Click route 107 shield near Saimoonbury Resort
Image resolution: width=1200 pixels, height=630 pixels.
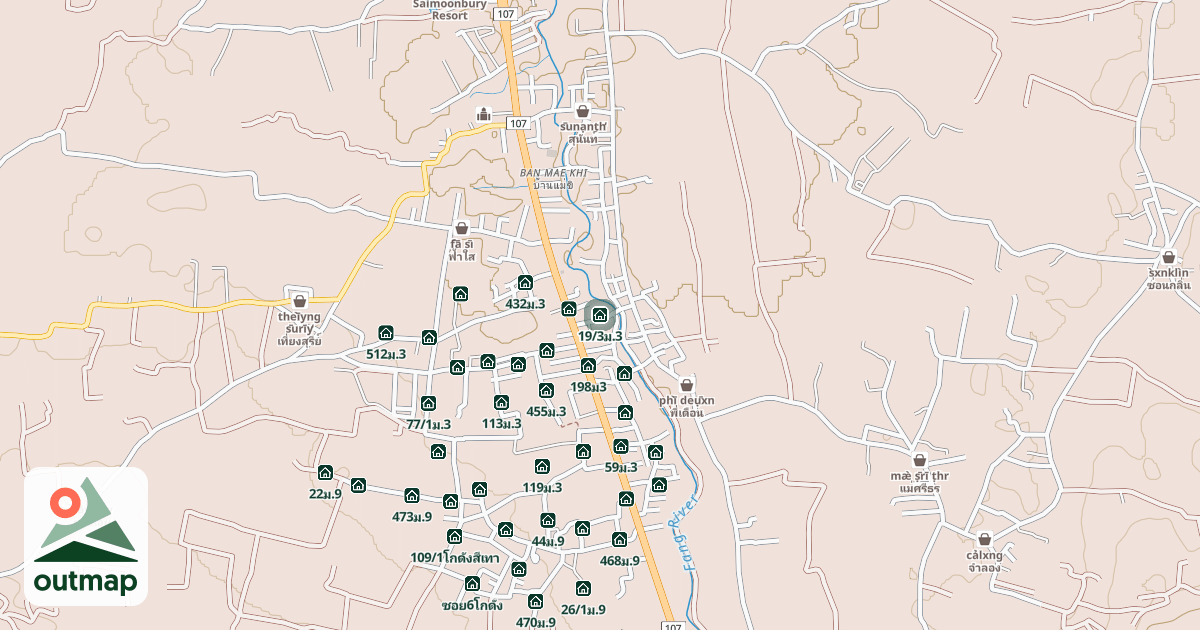(x=507, y=14)
